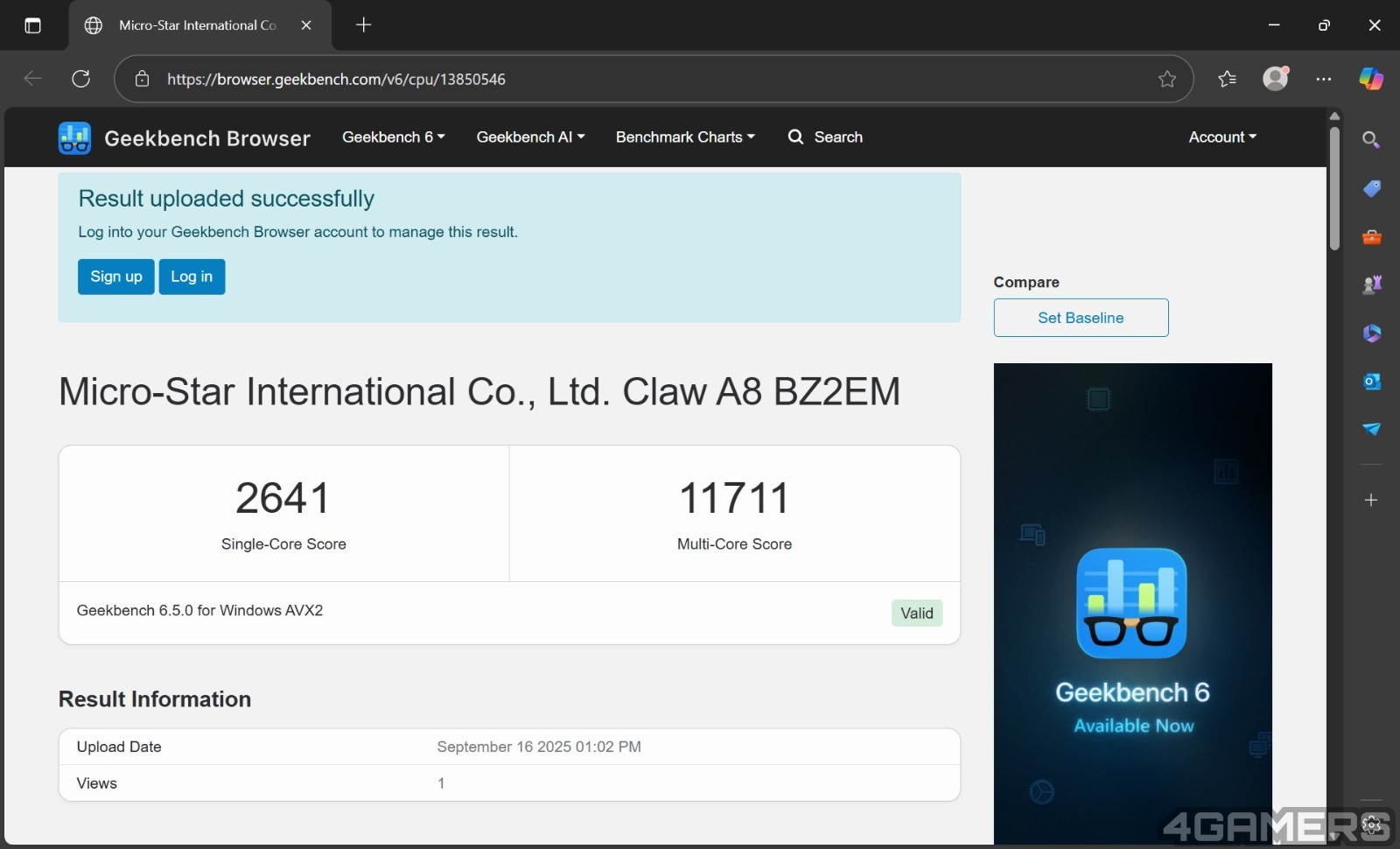The height and width of the screenshot is (849, 1400).
Task: Open the Favorites list icon in the toolbar
Action: coord(1227,79)
